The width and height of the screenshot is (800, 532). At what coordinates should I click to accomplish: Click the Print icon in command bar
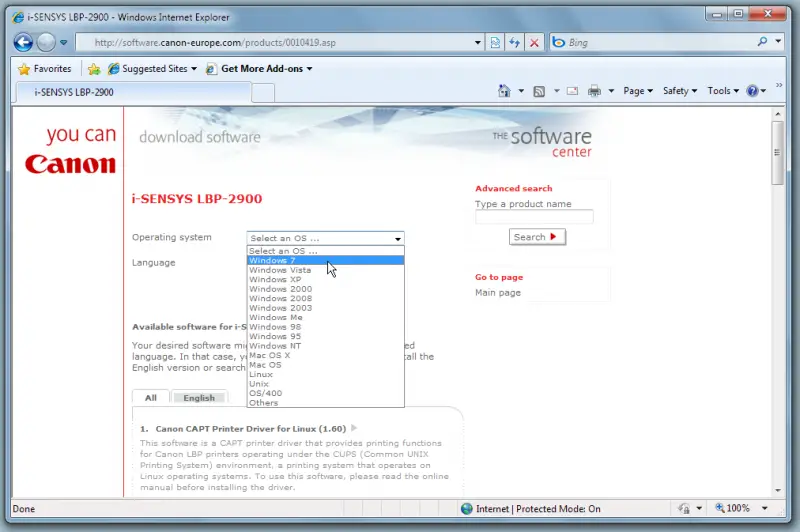[x=594, y=91]
